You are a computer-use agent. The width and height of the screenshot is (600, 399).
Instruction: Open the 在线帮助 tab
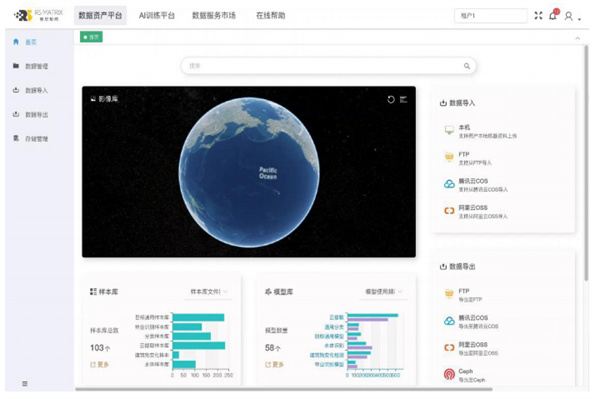click(x=271, y=16)
